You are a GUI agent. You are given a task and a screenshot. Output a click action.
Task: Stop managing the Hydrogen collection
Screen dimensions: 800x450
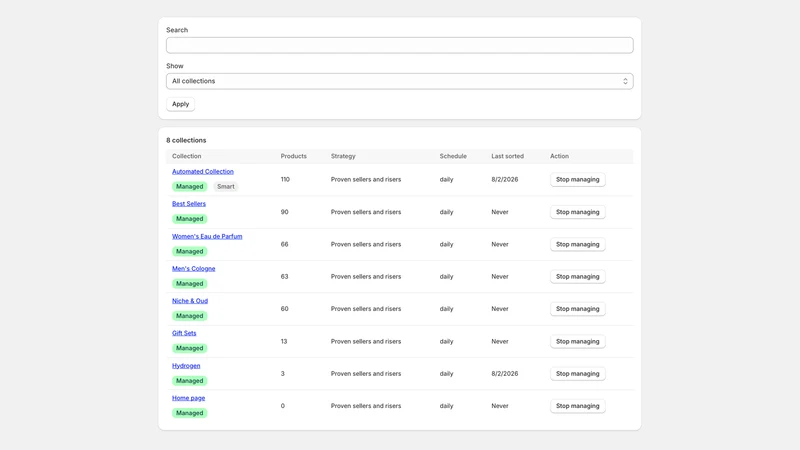(578, 373)
